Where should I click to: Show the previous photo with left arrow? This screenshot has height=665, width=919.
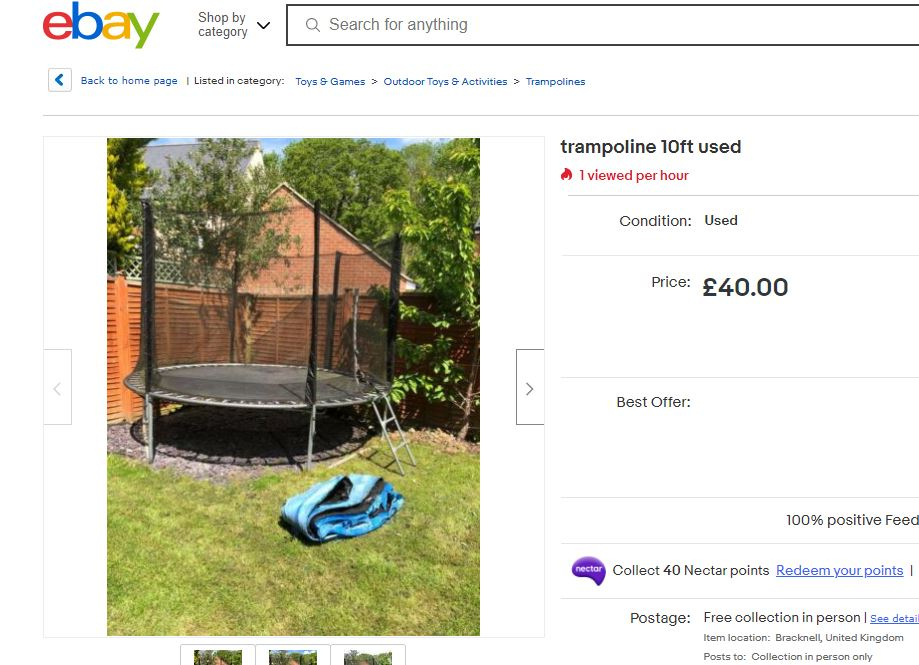[57, 387]
